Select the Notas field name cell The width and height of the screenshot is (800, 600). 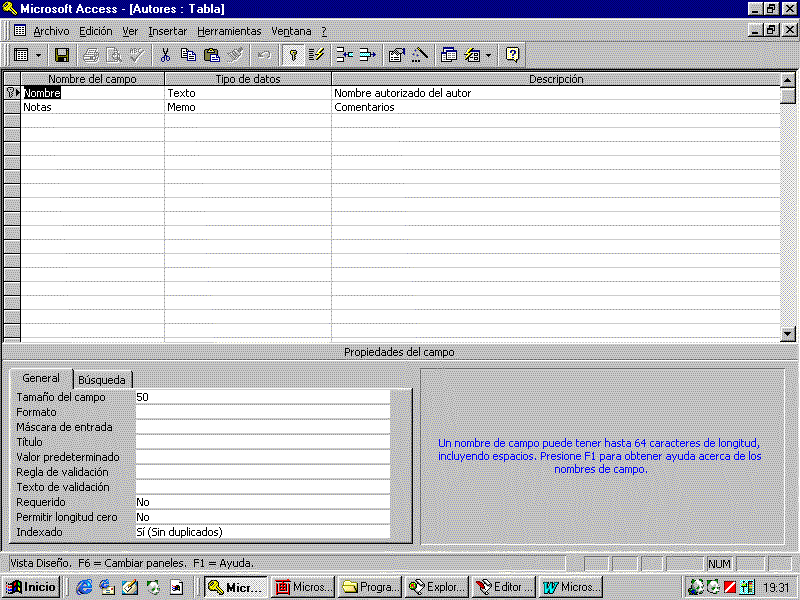tap(92, 107)
